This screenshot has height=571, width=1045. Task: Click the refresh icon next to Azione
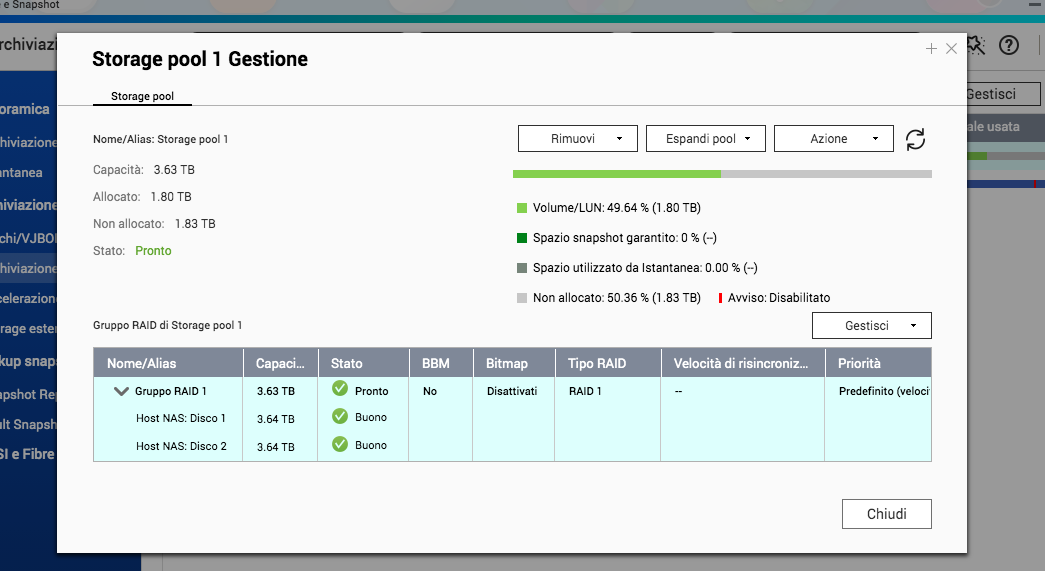[x=915, y=139]
